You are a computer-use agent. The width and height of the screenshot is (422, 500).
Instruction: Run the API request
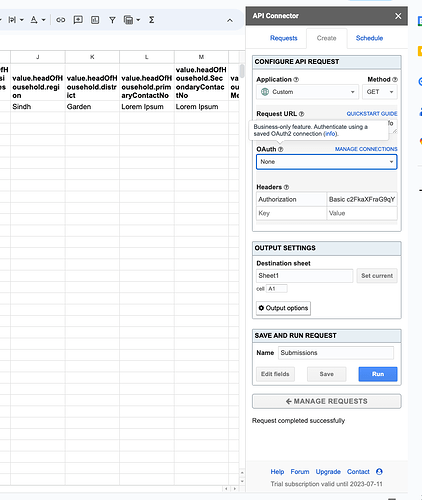[378, 374]
